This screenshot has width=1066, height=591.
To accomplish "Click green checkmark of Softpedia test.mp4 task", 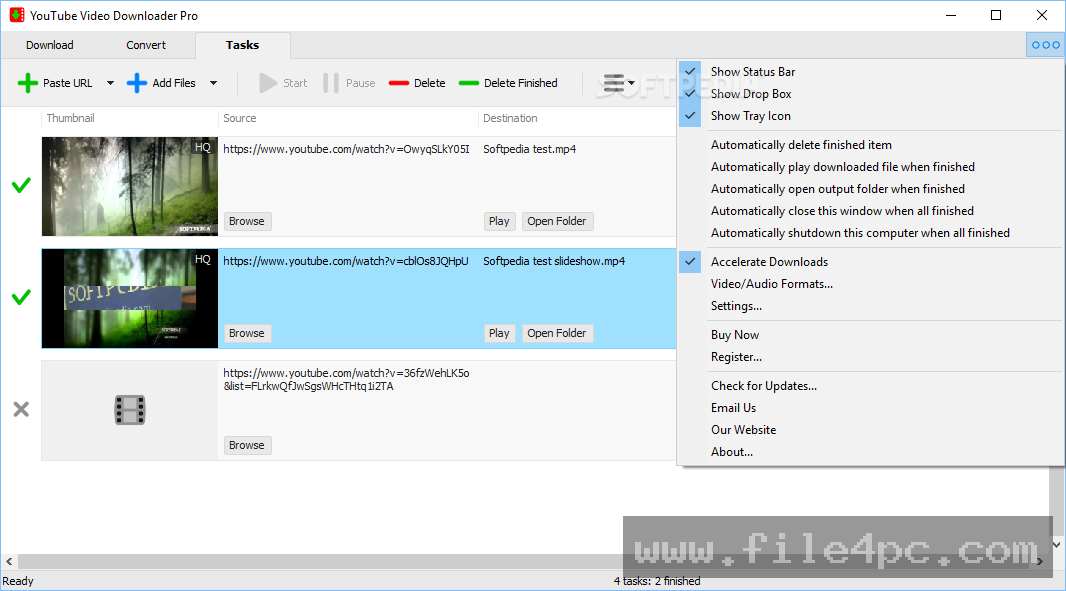I will point(21,185).
